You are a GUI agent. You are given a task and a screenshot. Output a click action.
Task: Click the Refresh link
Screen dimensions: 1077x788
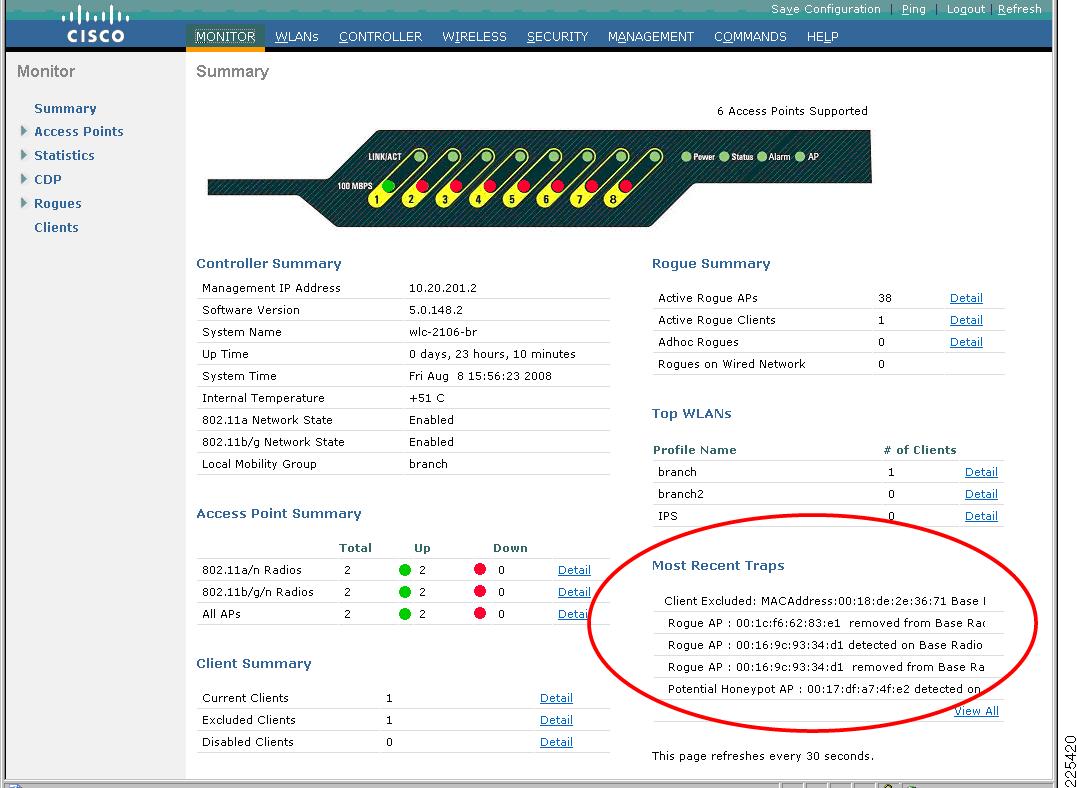click(x=1020, y=9)
